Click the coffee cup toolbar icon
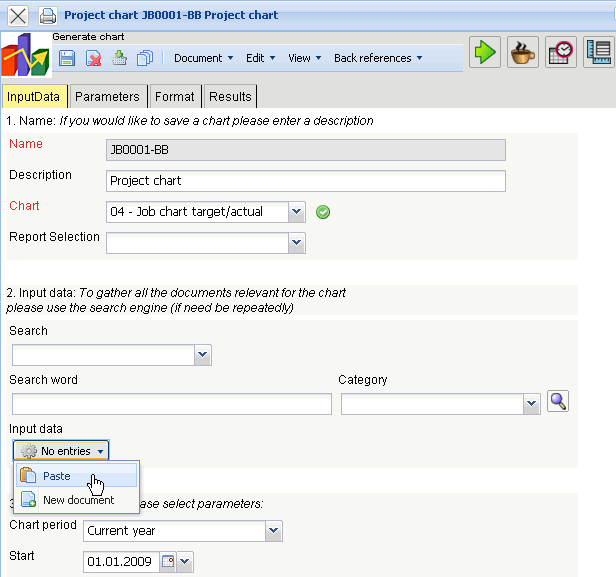This screenshot has width=616, height=577. (x=523, y=52)
